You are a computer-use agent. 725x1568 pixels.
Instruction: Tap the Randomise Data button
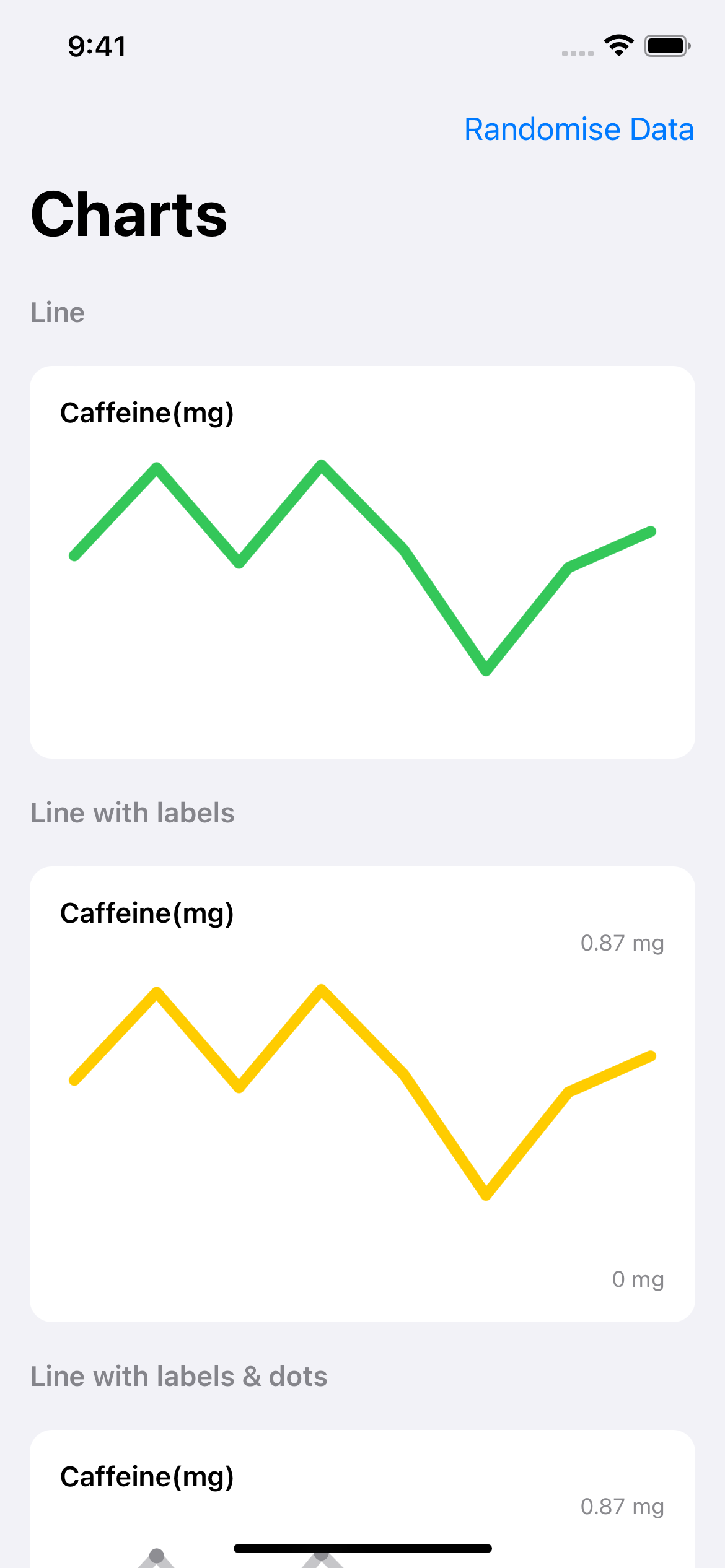tap(579, 129)
